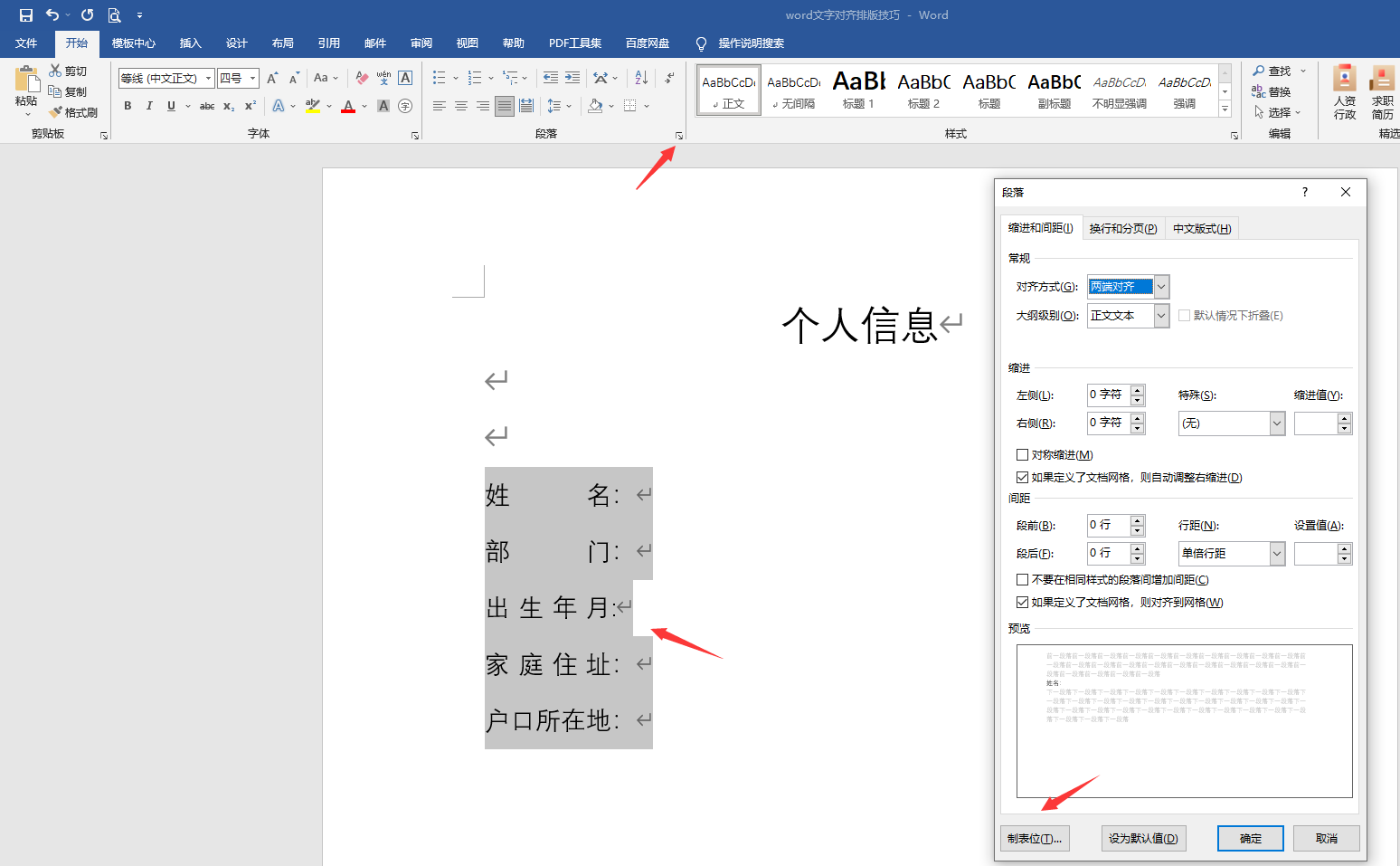The image size is (1400, 866).
Task: Click the 左侧 left indent input field
Action: pos(1109,395)
